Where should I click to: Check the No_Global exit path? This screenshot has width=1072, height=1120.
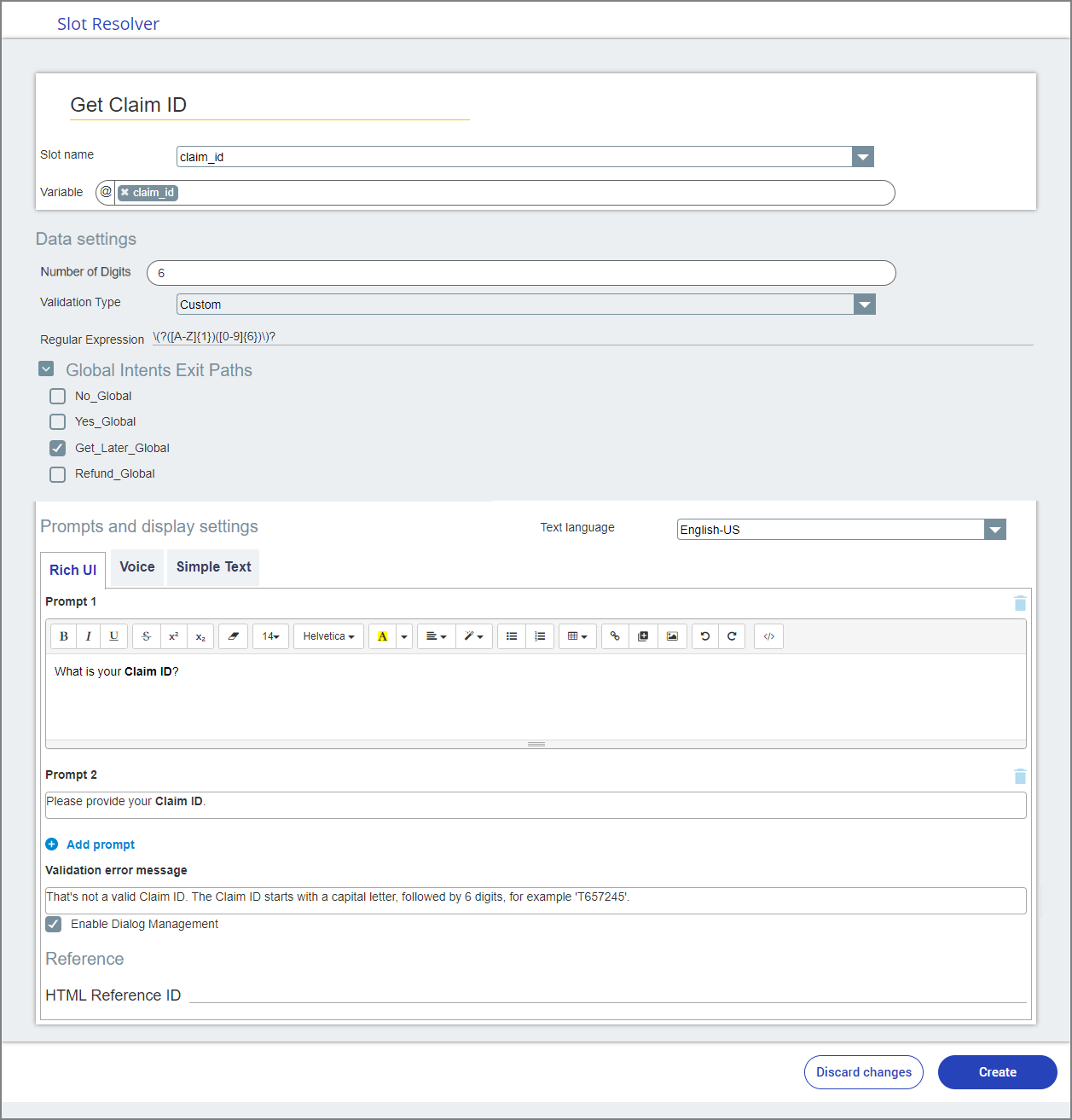[57, 396]
